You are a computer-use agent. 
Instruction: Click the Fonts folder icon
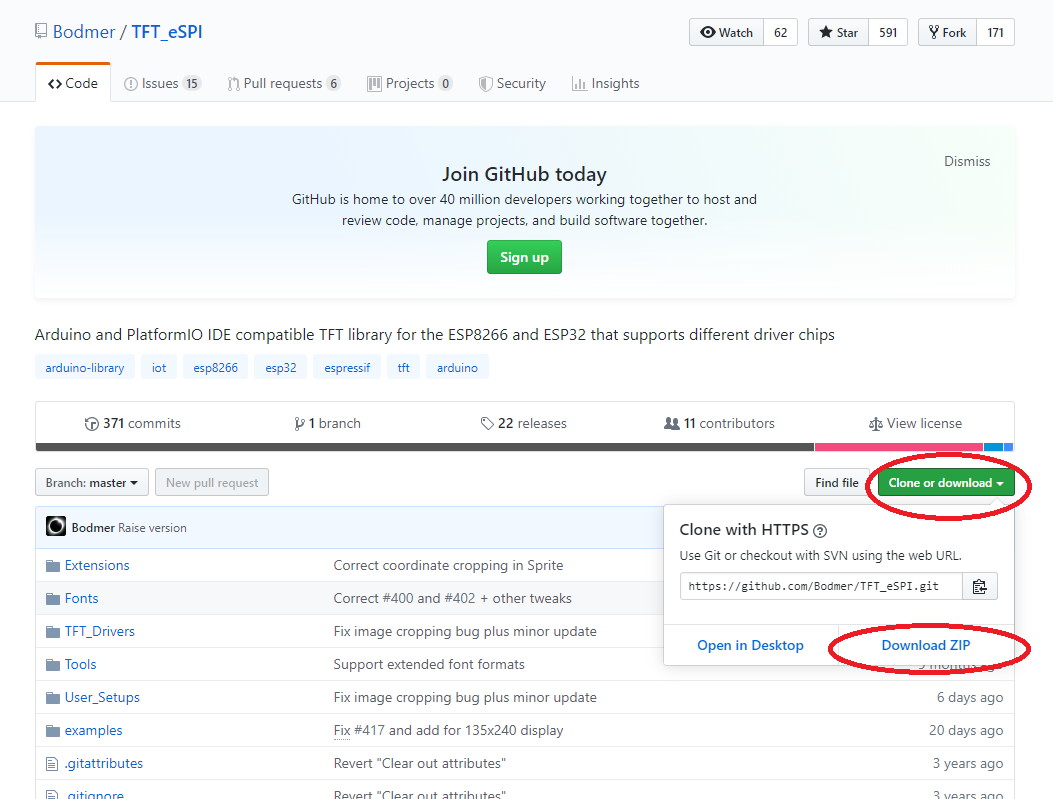coord(53,599)
